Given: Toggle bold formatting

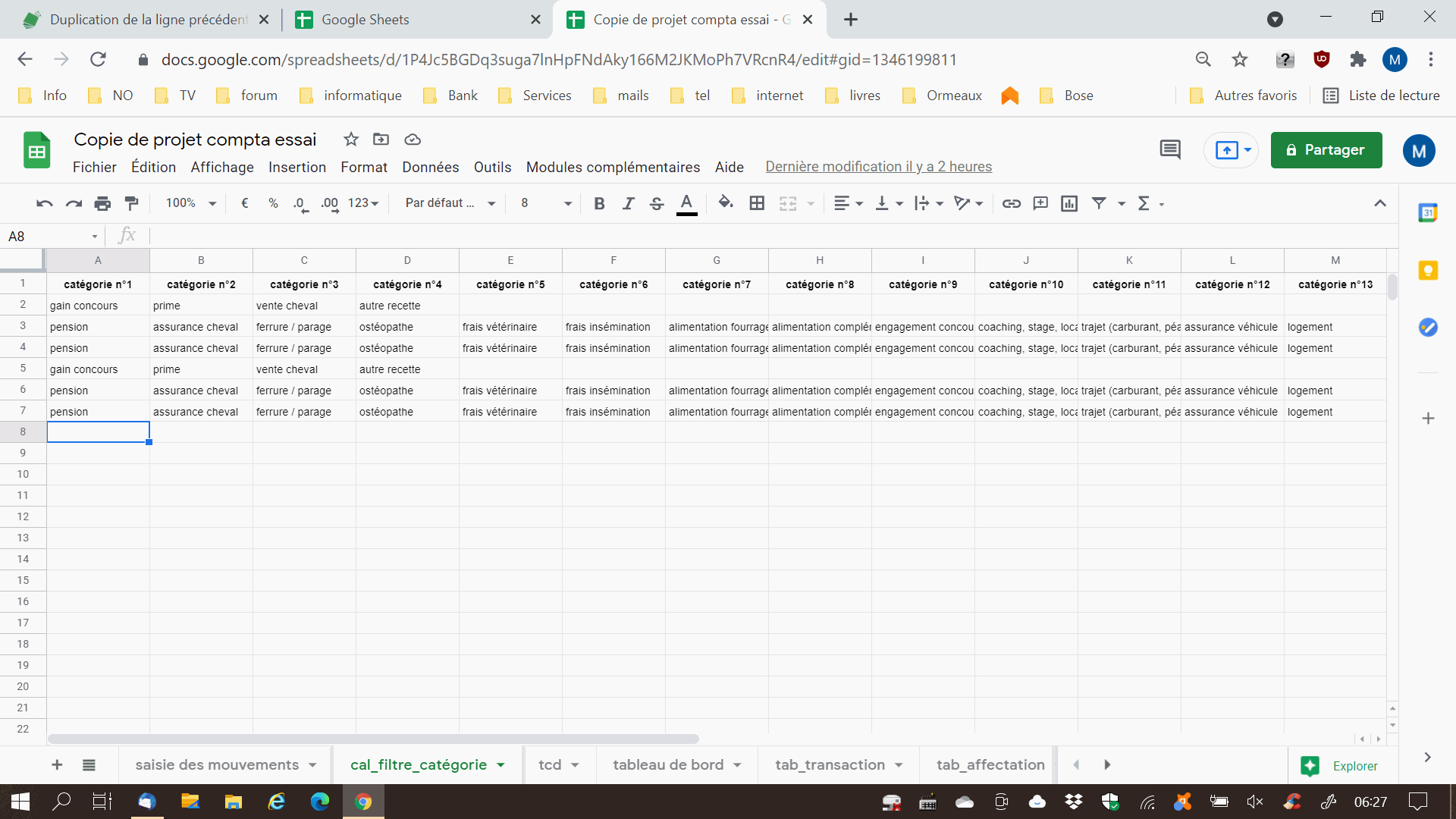Looking at the screenshot, I should [599, 203].
